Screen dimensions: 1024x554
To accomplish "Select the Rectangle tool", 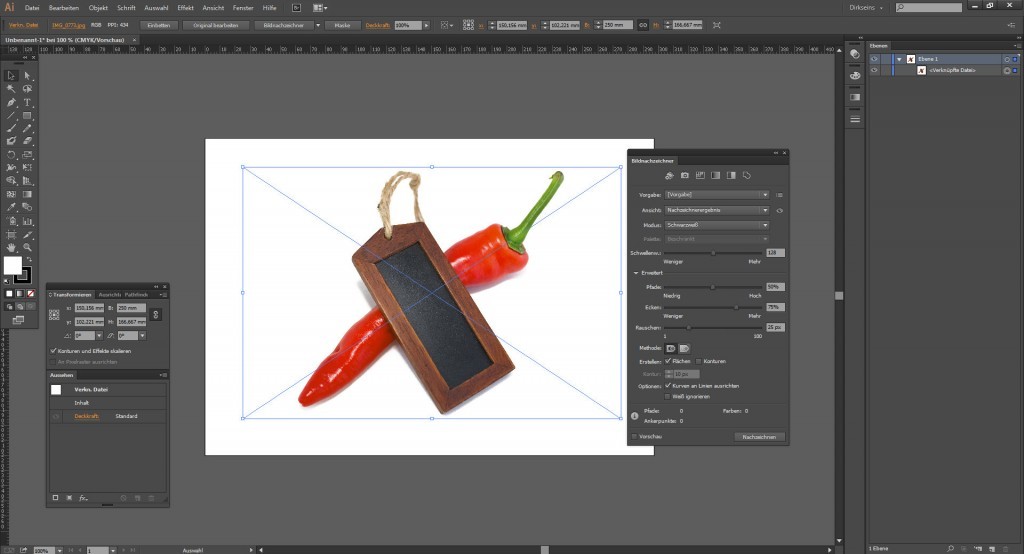I will point(27,116).
